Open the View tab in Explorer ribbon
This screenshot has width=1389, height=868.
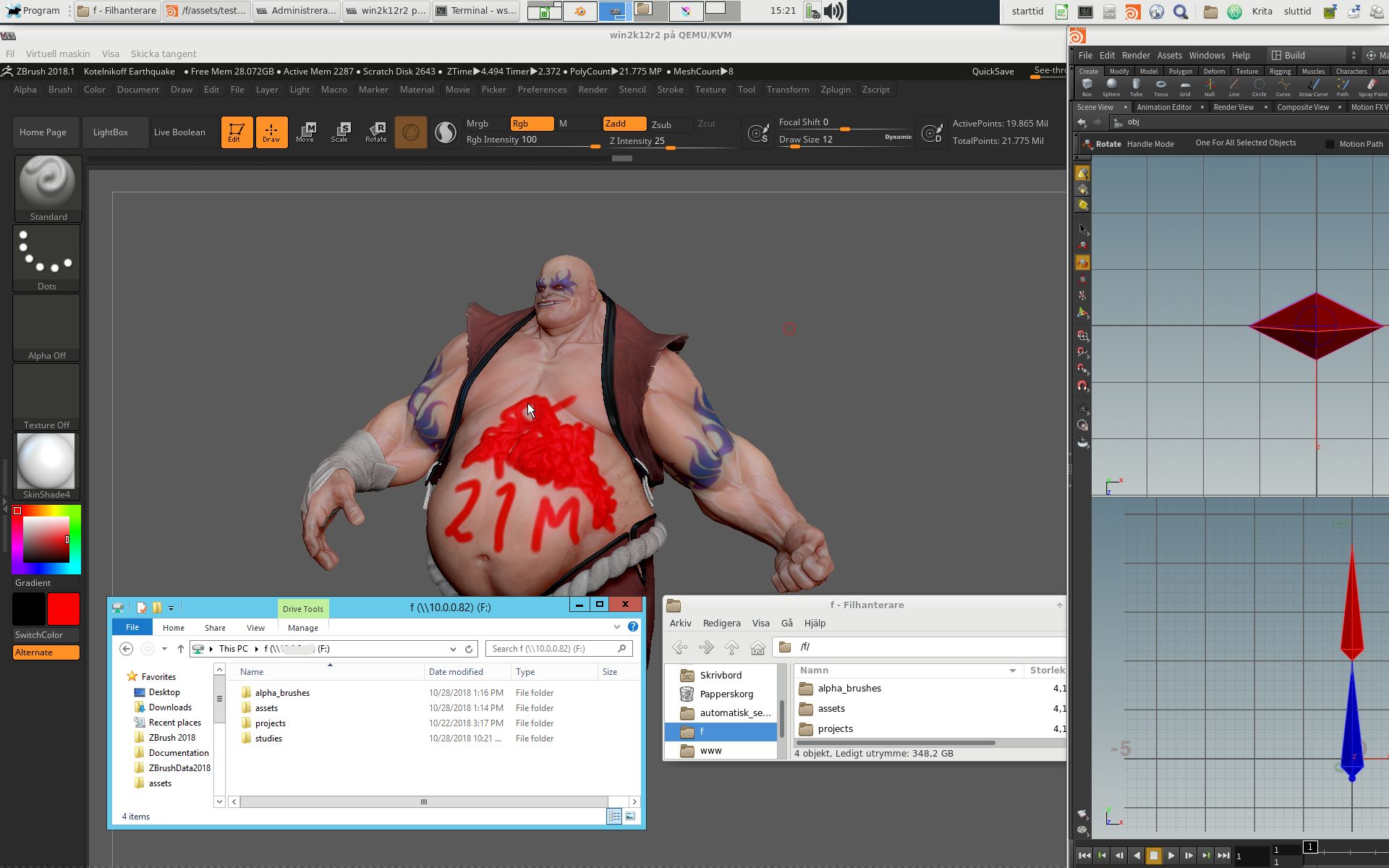255,628
